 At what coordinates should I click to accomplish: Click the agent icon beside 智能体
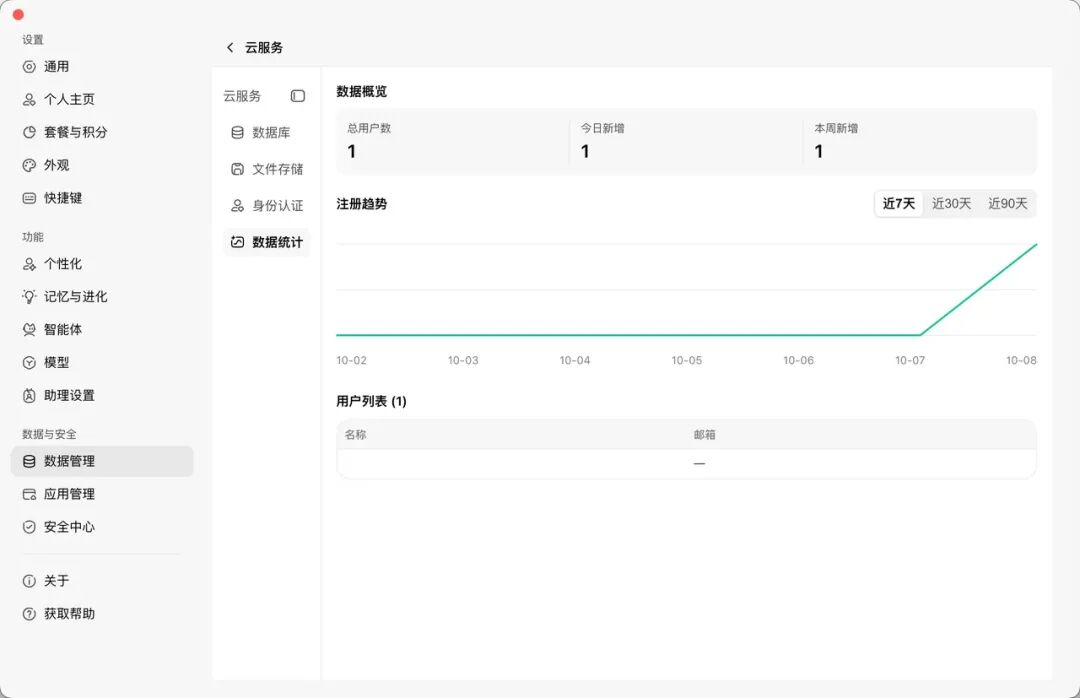click(29, 330)
